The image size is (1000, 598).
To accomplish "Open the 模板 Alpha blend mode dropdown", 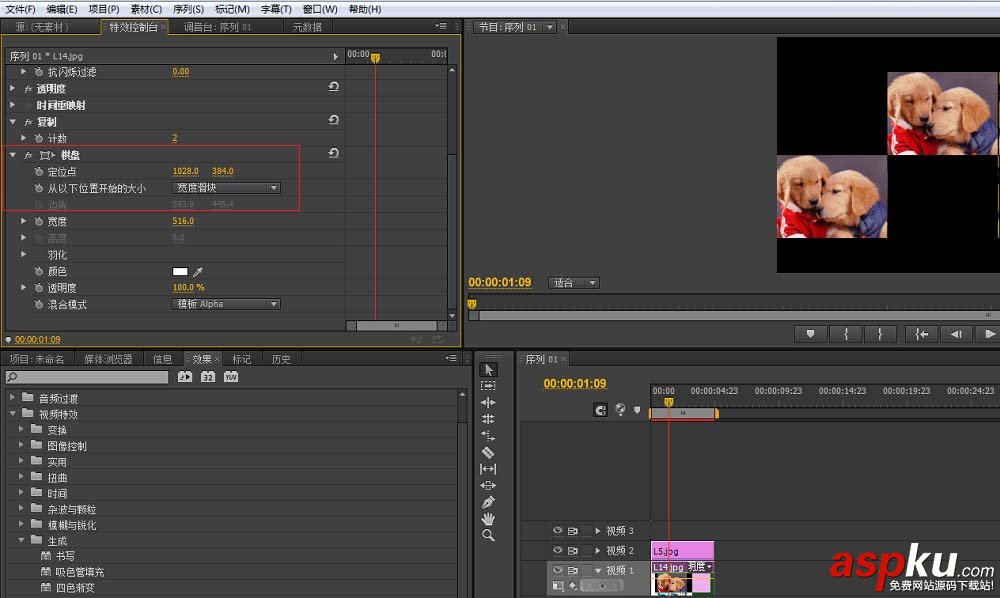I will coord(226,304).
